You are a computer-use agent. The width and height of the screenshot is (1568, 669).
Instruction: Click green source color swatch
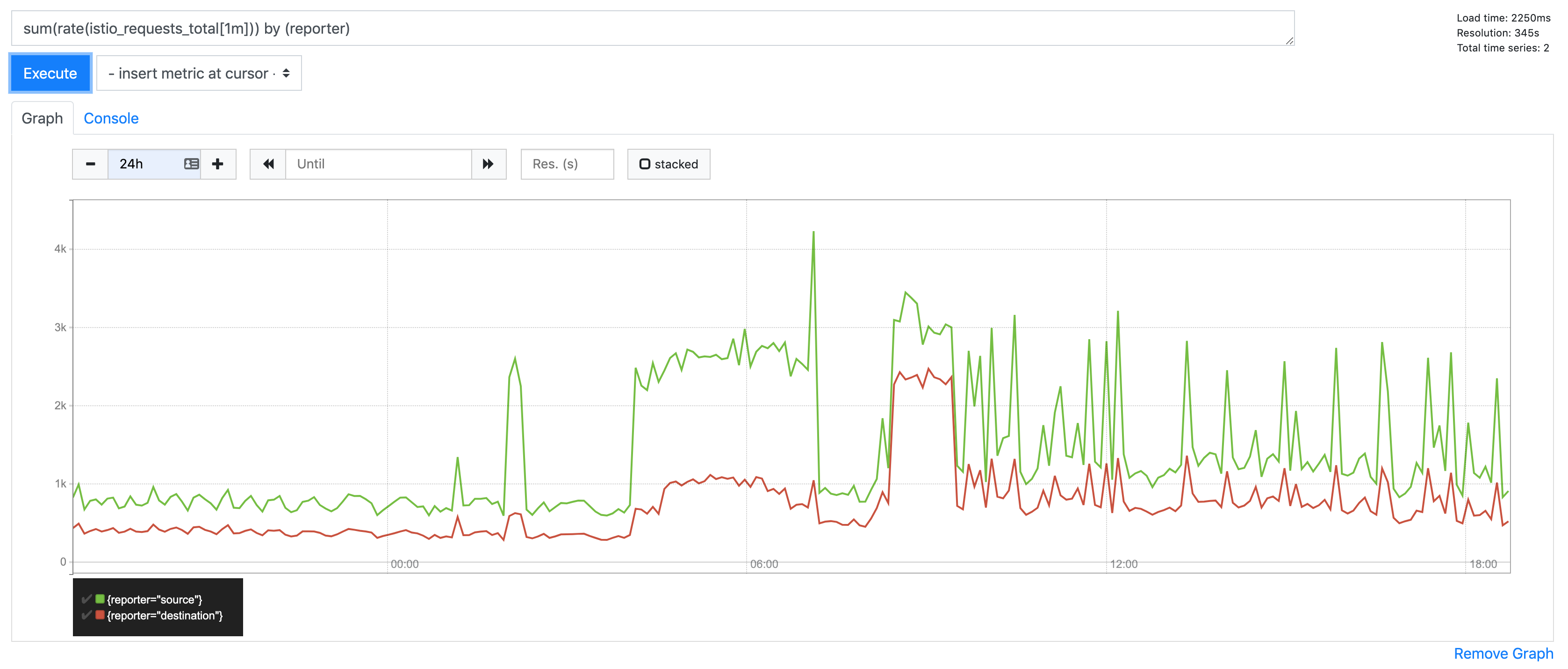point(100,599)
